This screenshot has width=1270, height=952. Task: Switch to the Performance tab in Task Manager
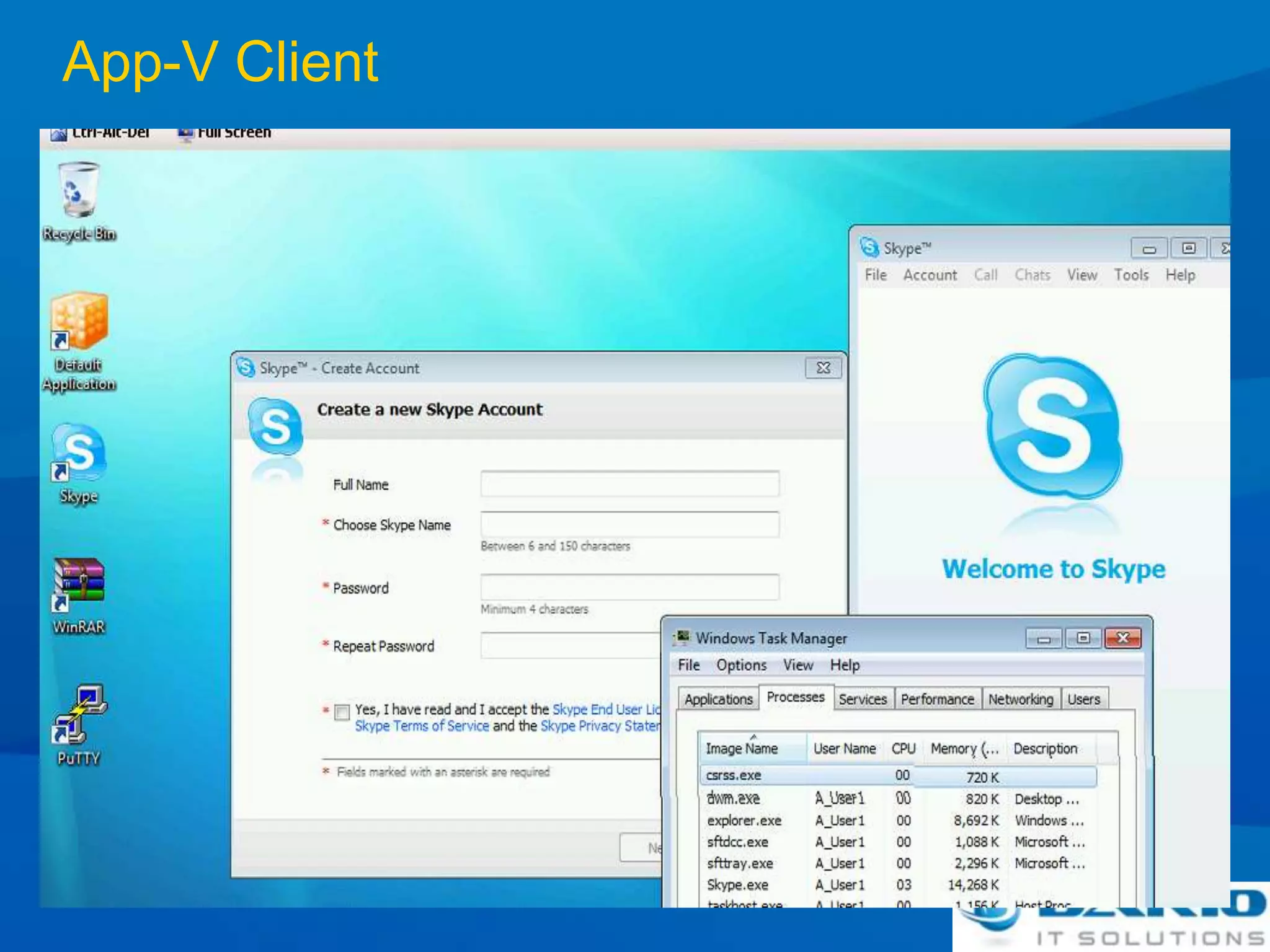click(x=937, y=699)
